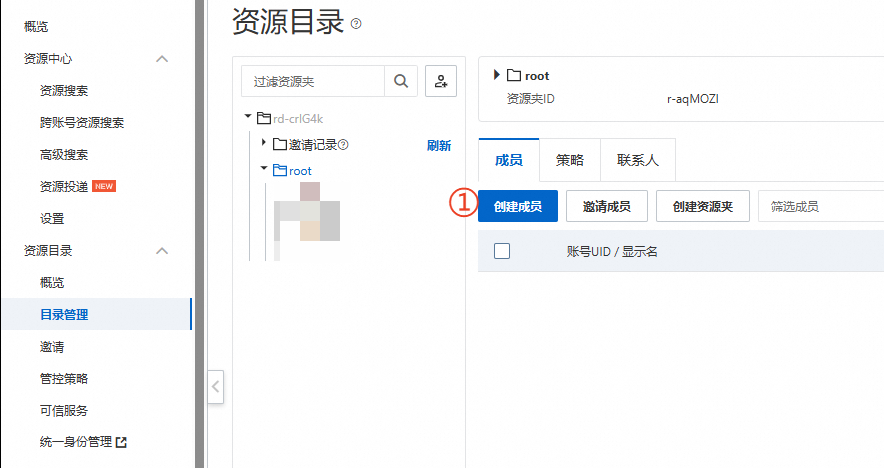Screen dimensions: 884x468
Task: Click the 创建成员 button
Action: [518, 206]
